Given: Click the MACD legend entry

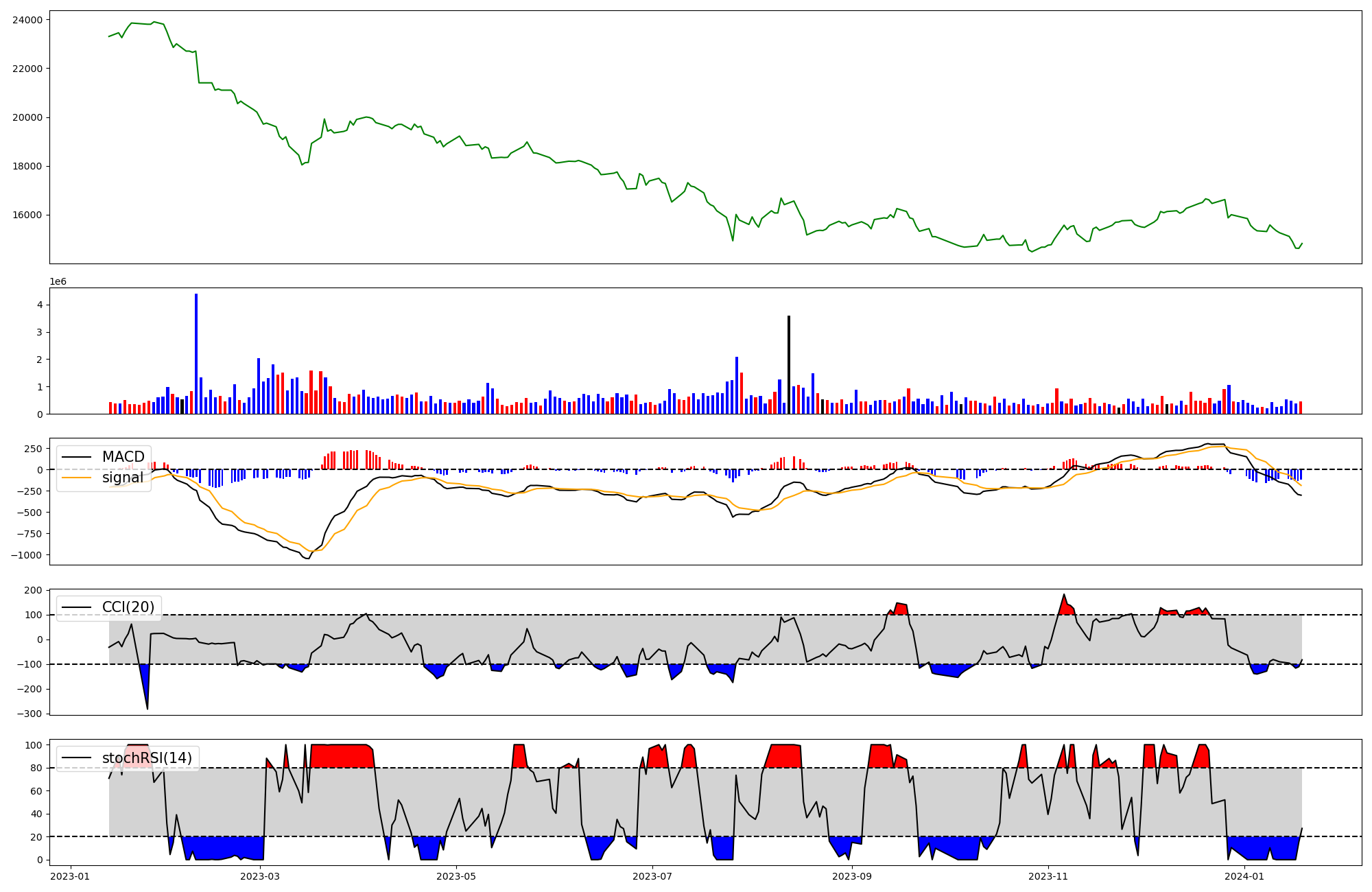Looking at the screenshot, I should tap(123, 457).
